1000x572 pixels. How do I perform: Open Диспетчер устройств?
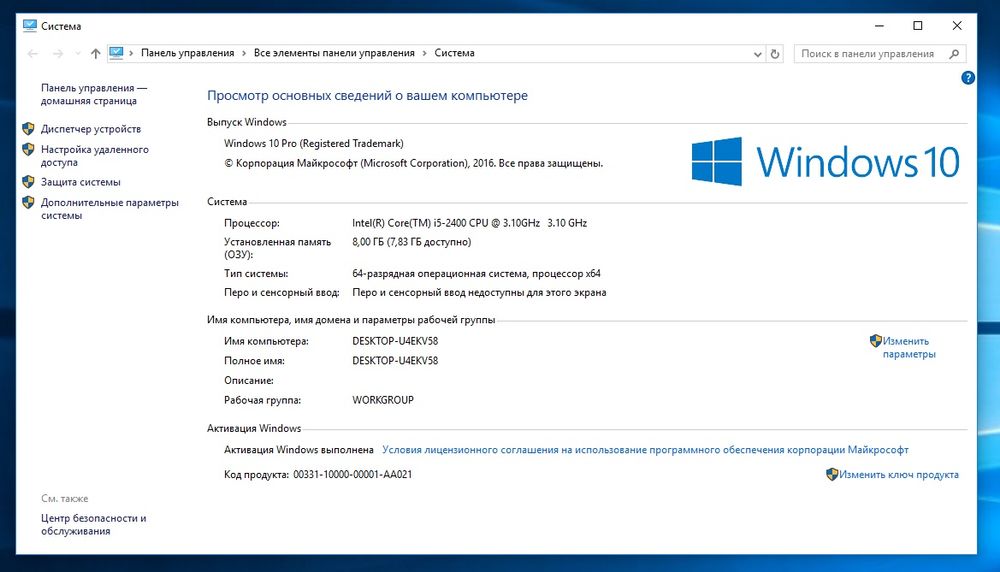[91, 129]
